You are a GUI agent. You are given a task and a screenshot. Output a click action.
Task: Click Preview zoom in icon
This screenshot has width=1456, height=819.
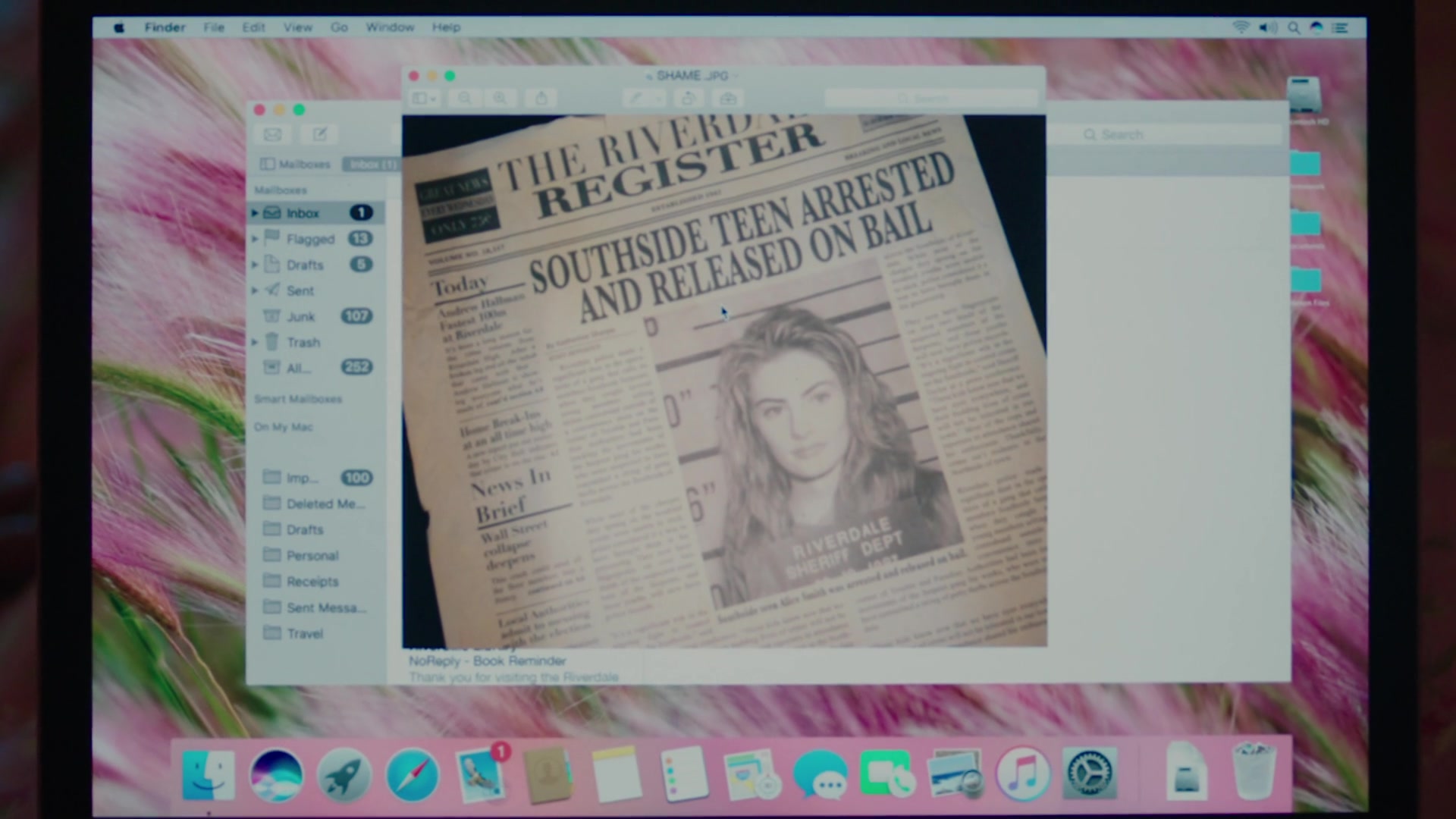click(x=500, y=99)
